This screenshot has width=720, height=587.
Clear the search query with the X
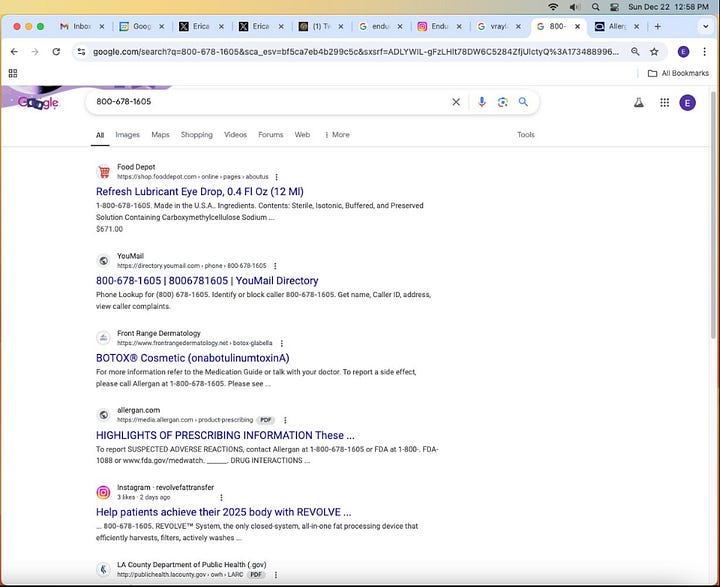tap(456, 102)
